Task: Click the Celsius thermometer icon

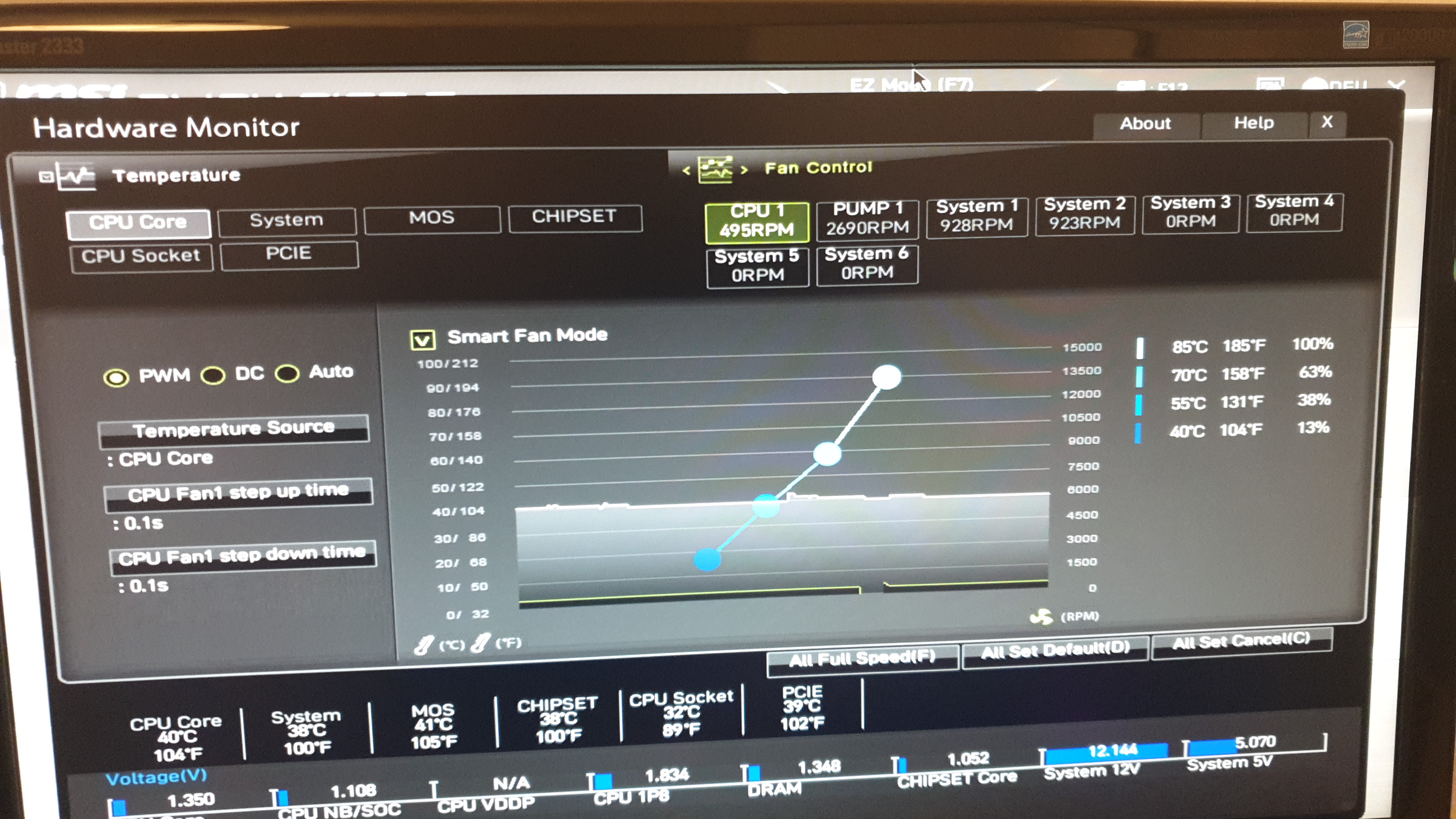Action: point(424,644)
